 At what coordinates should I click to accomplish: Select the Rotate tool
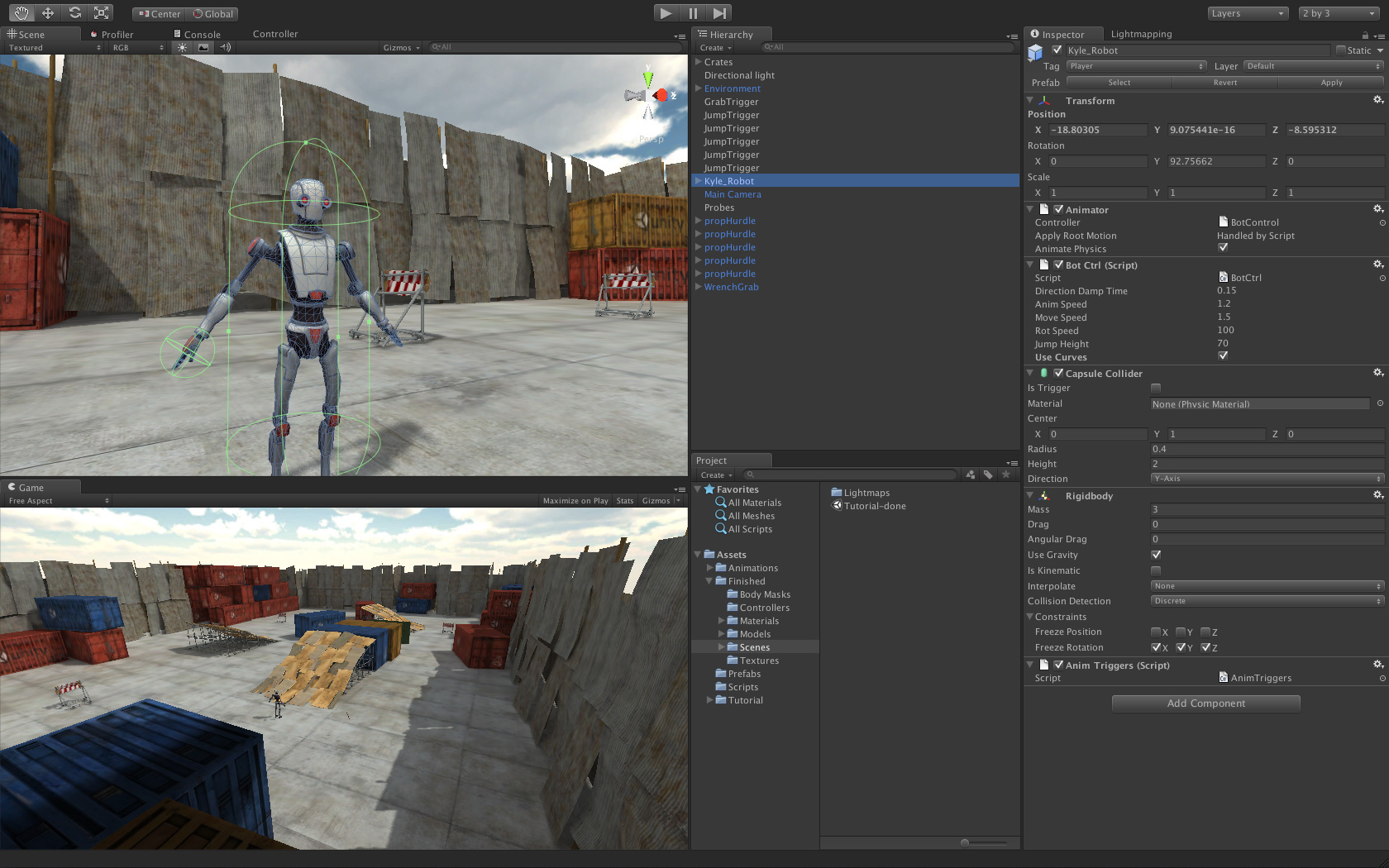[x=74, y=12]
